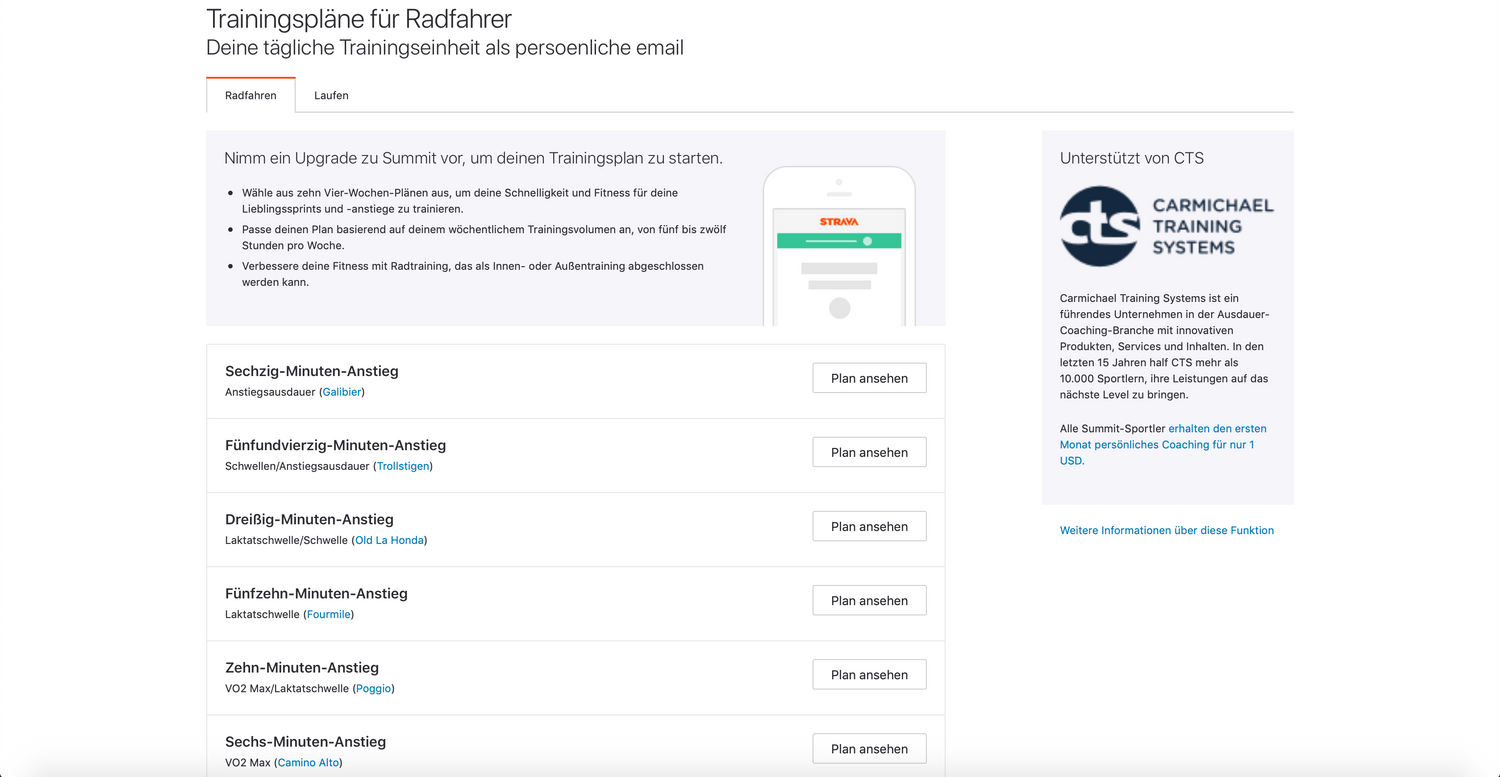Open the Poggio segment link

(x=374, y=688)
